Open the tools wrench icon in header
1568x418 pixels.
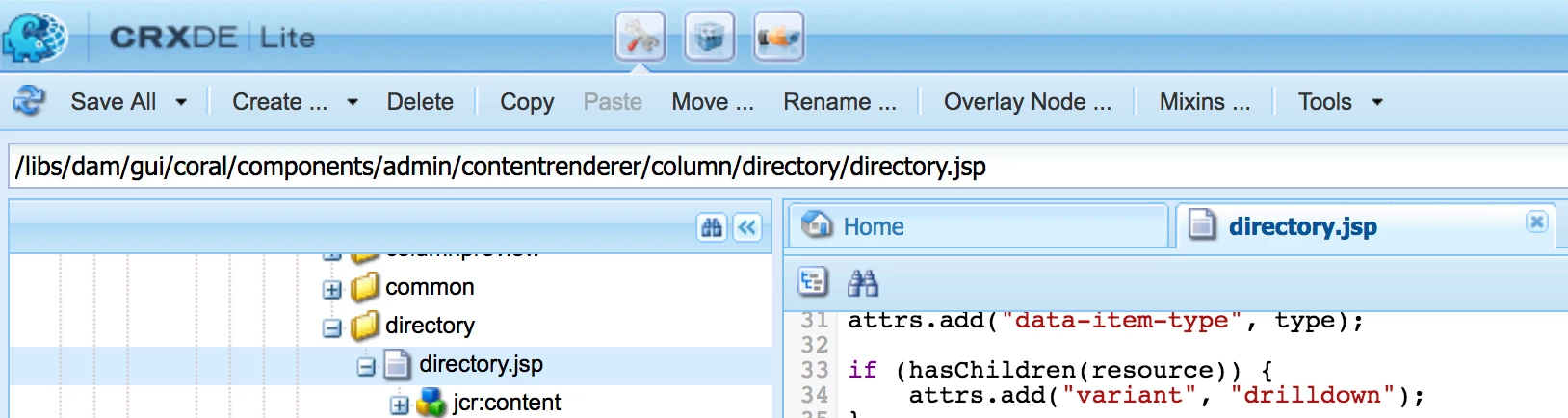(640, 38)
